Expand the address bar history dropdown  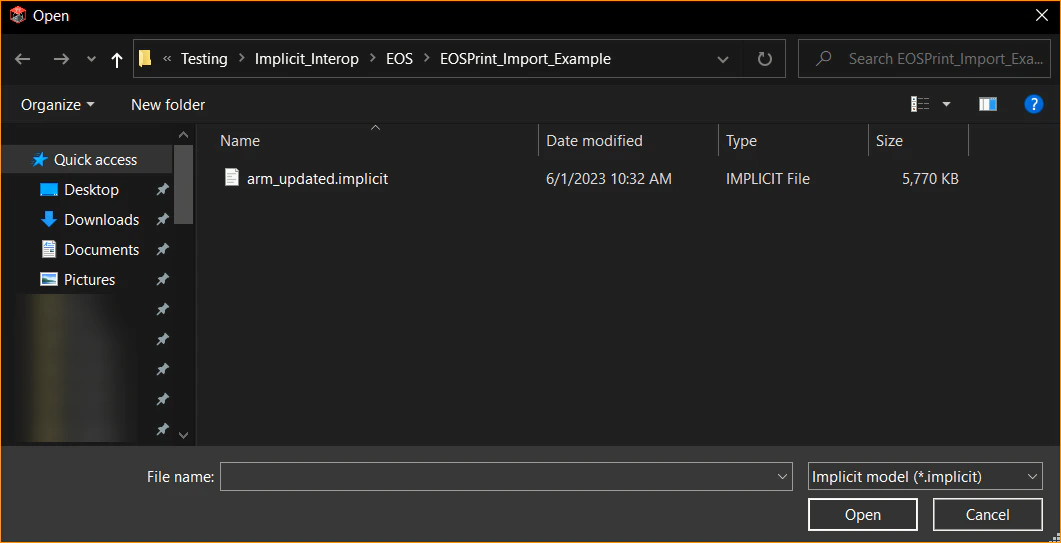point(723,59)
